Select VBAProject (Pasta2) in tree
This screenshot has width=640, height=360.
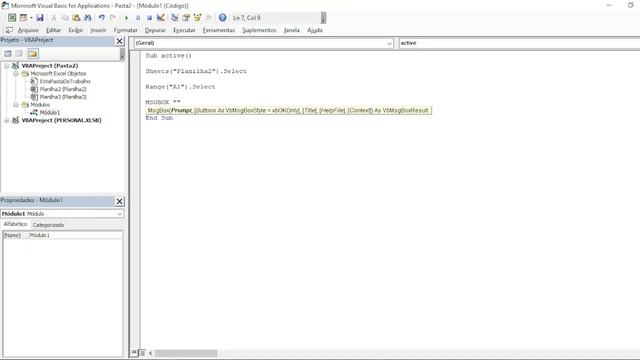pyautogui.click(x=49, y=66)
